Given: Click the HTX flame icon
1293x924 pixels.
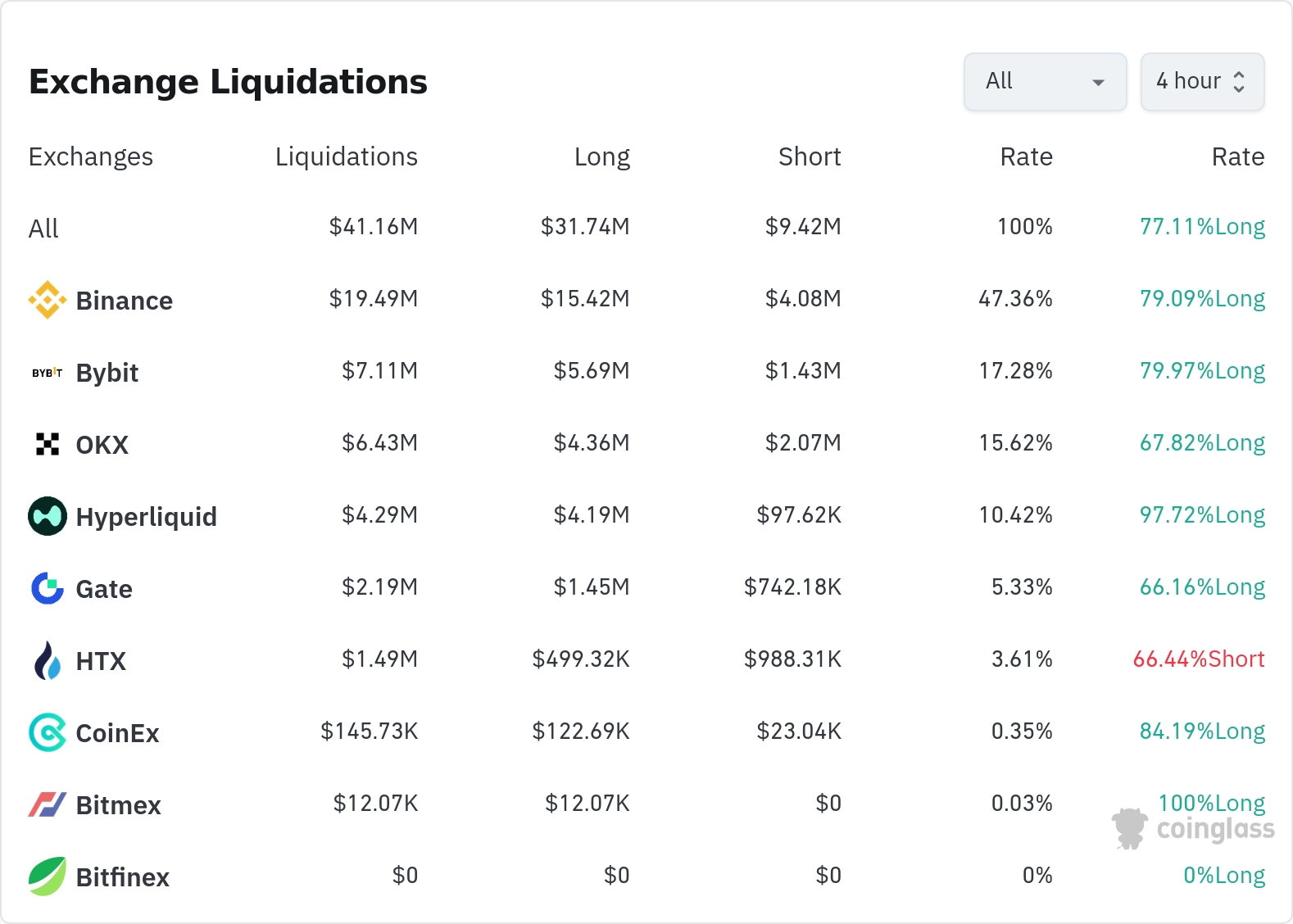Looking at the screenshot, I should click(x=48, y=660).
